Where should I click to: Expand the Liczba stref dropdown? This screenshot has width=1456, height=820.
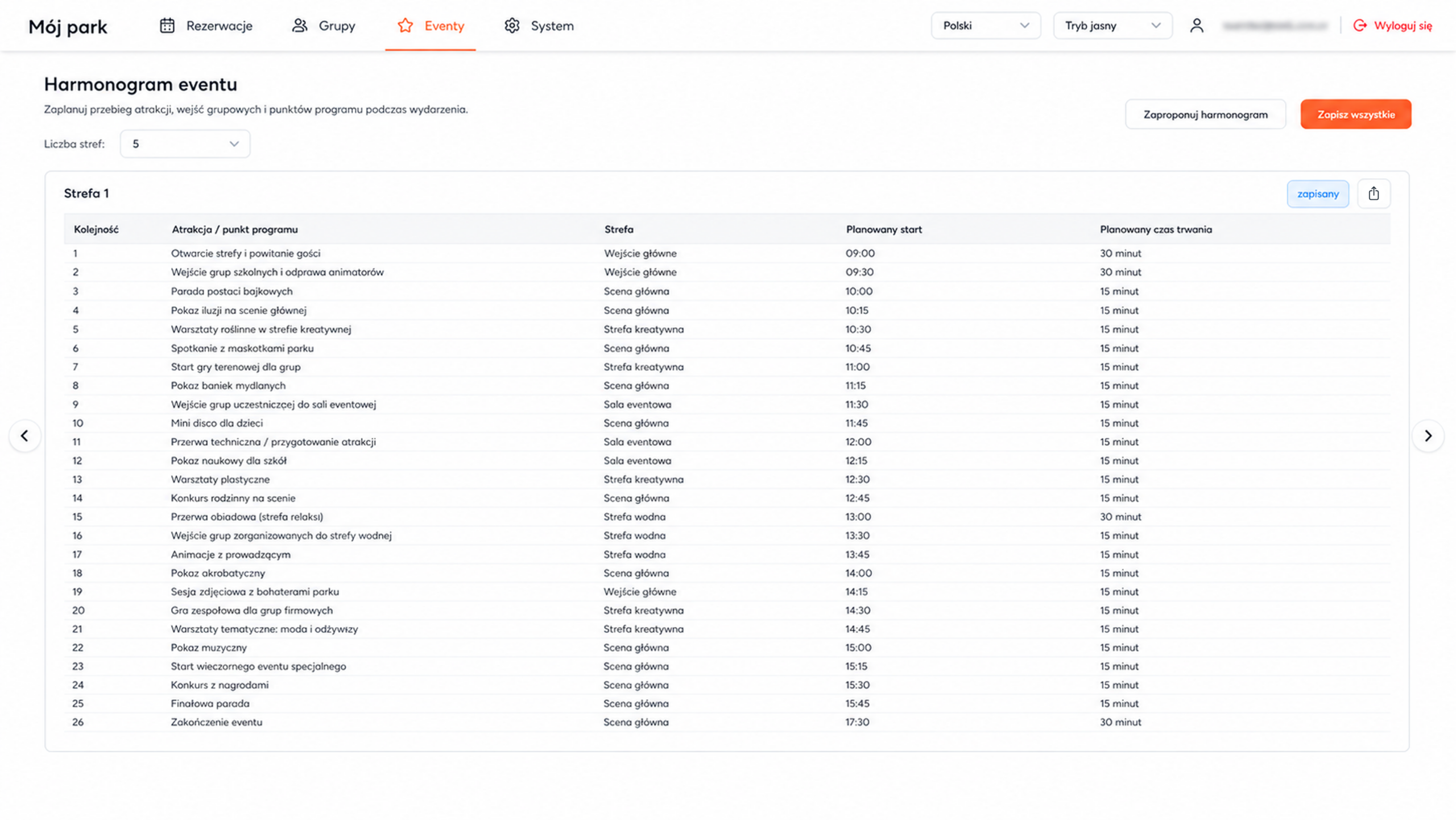tap(185, 144)
